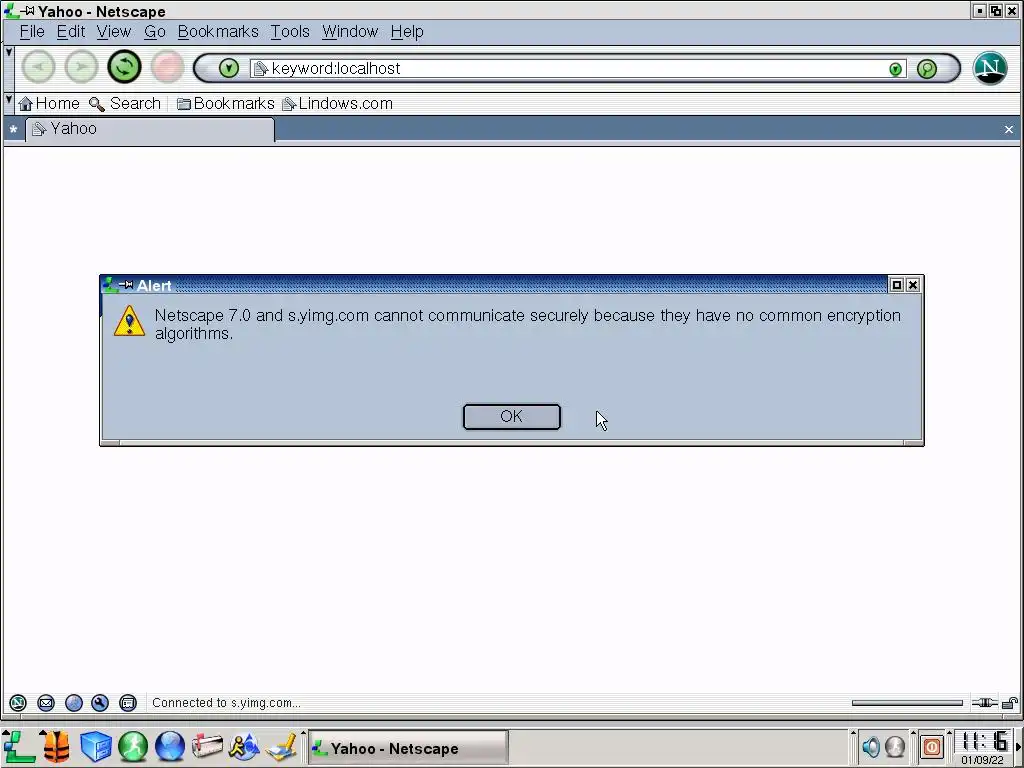This screenshot has height=768, width=1024.
Task: Click the panel hide arrow right of clock
Action: [x=1018, y=747]
